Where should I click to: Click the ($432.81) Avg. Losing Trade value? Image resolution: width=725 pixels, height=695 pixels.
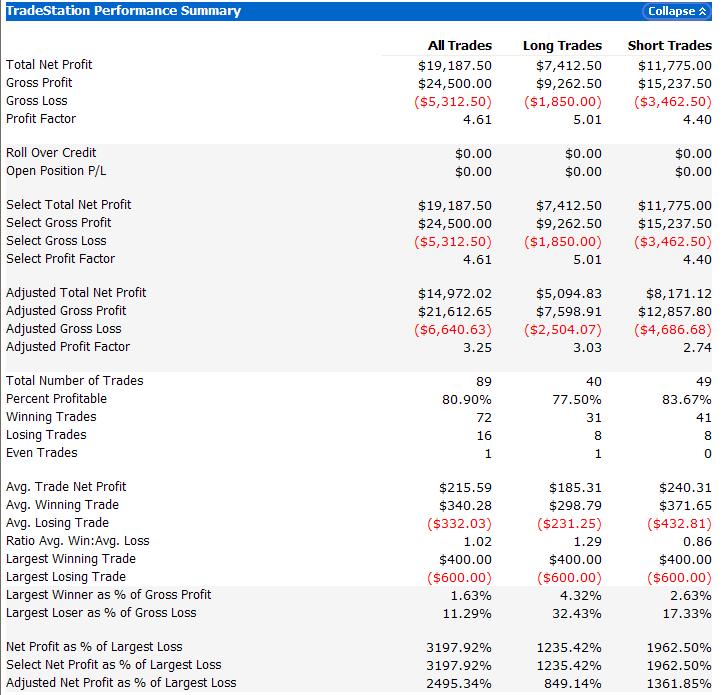[679, 524]
